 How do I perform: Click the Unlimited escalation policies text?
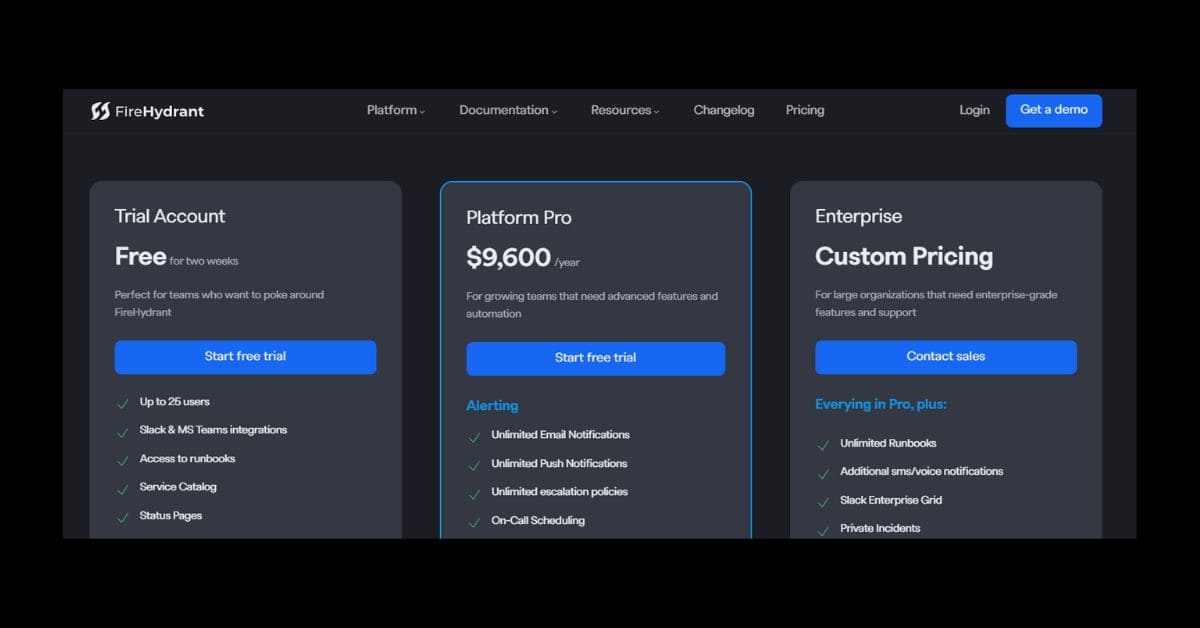point(560,492)
